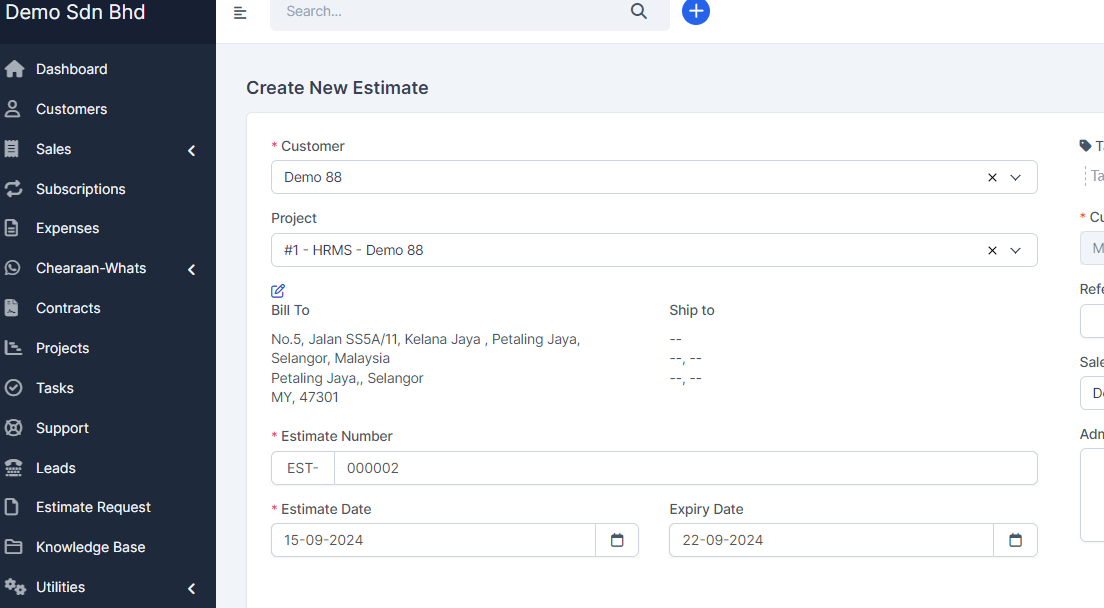Click the edit billing address pencil icon
This screenshot has width=1104, height=608.
[278, 290]
